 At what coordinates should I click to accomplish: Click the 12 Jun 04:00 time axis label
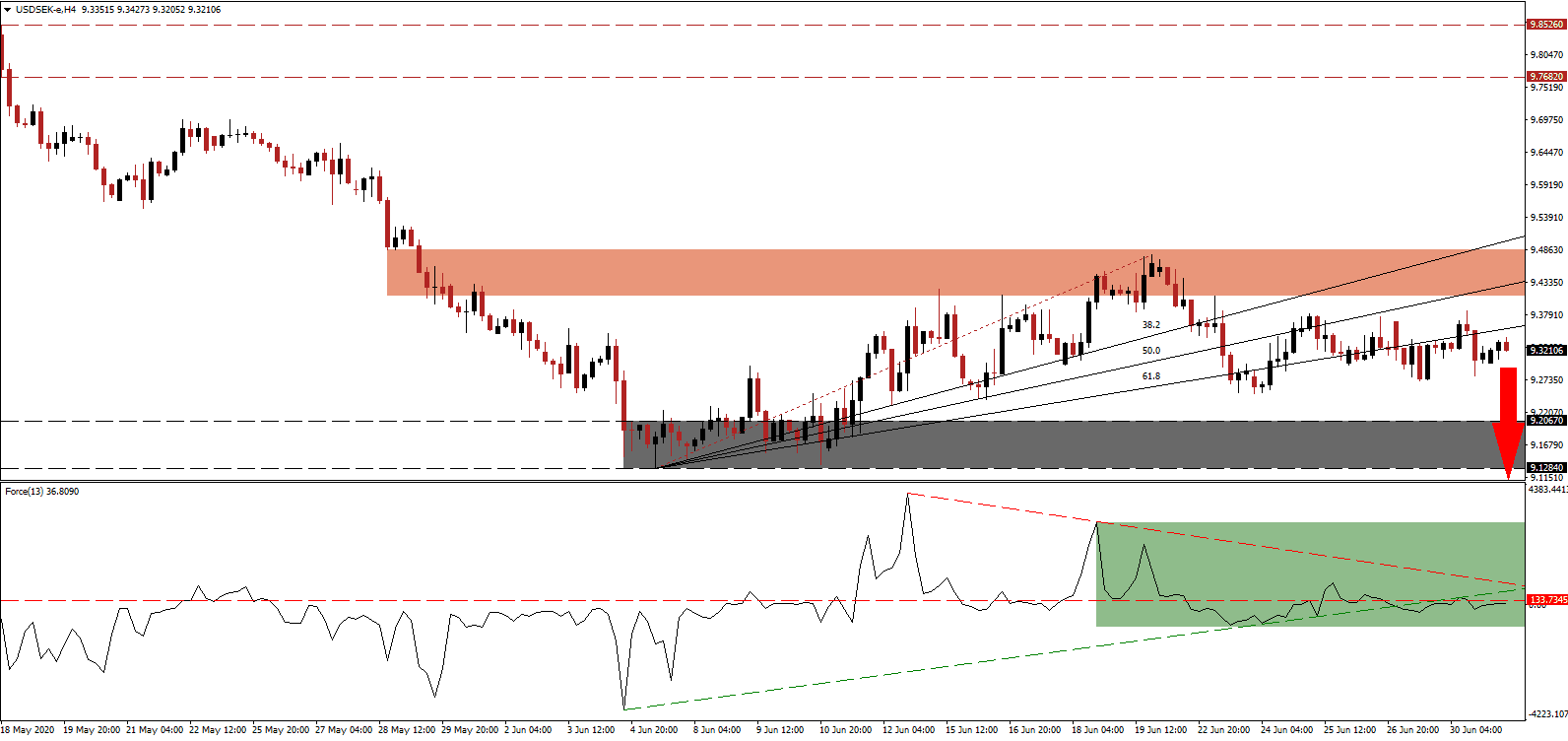pyautogui.click(x=908, y=730)
